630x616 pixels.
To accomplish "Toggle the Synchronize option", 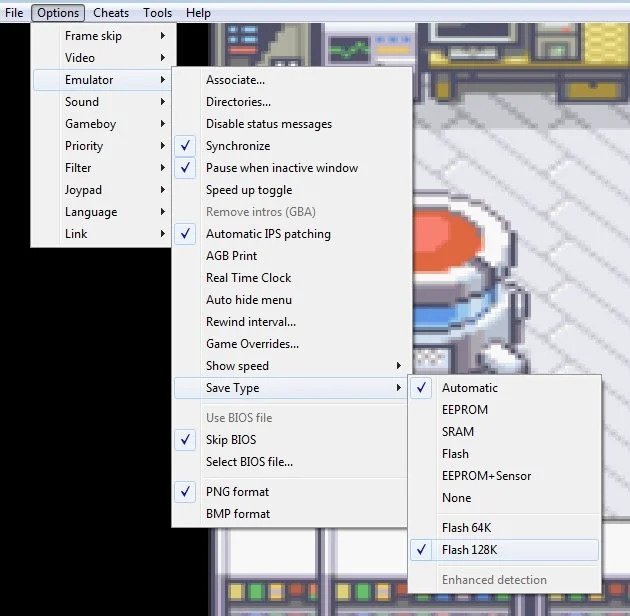I will tap(238, 146).
